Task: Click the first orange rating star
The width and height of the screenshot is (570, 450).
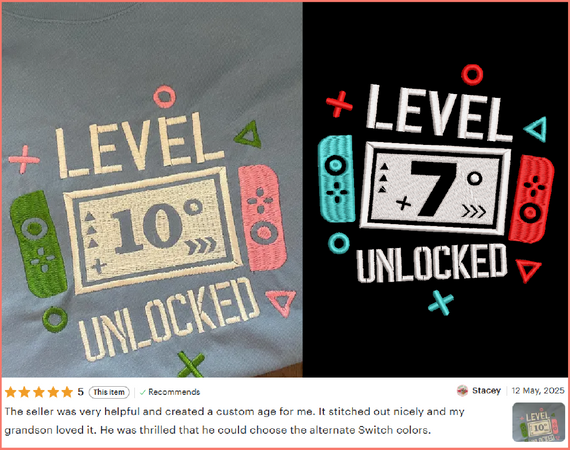Action: (x=11, y=392)
